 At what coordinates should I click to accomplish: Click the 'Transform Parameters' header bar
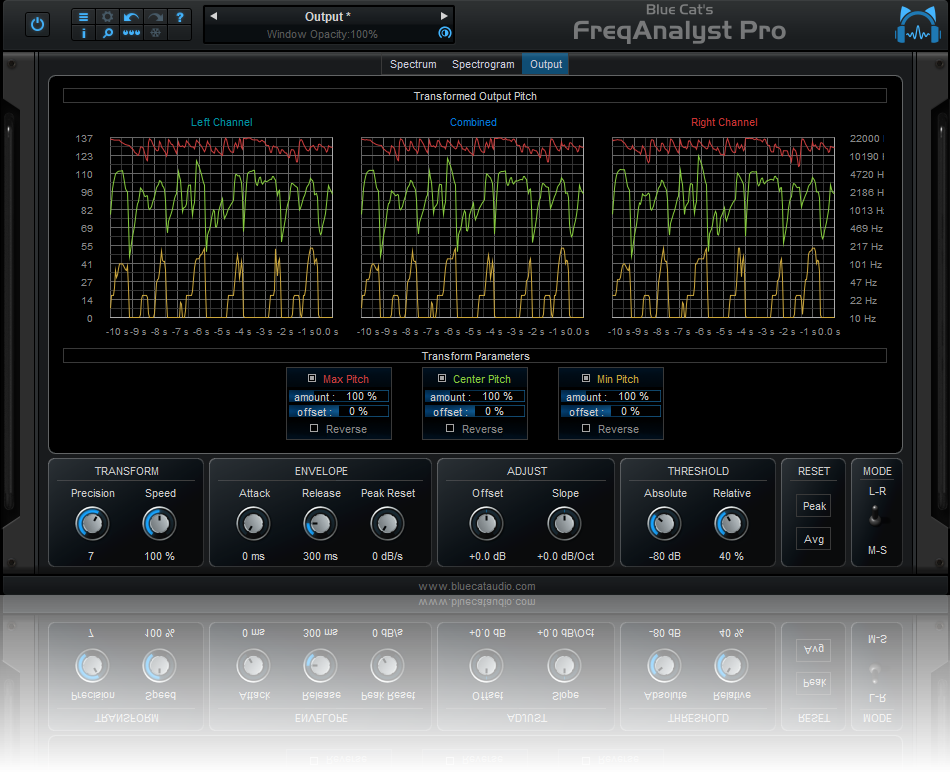pyautogui.click(x=475, y=356)
